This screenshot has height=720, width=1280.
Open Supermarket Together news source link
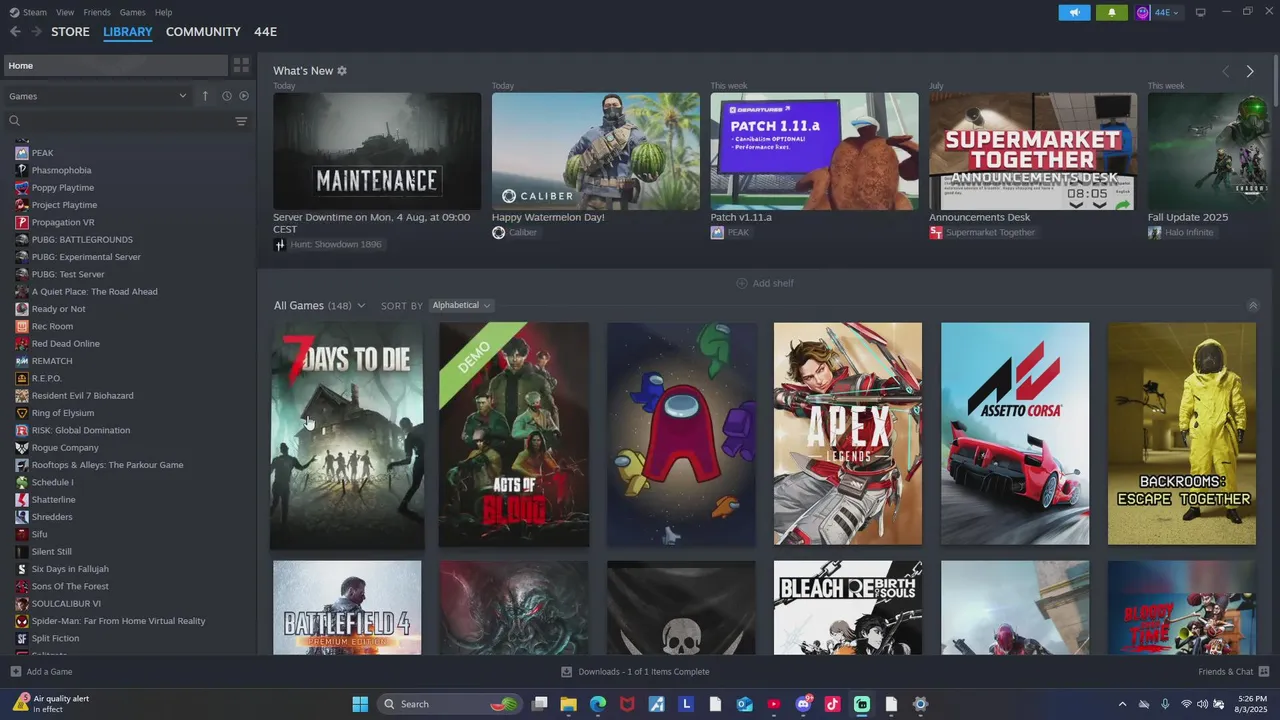[x=990, y=232]
